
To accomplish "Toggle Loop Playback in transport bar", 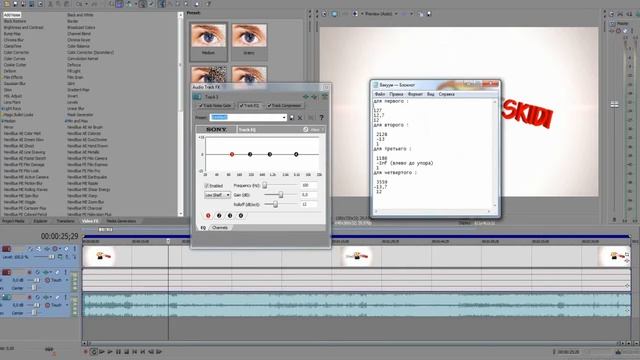I will pos(93,351).
